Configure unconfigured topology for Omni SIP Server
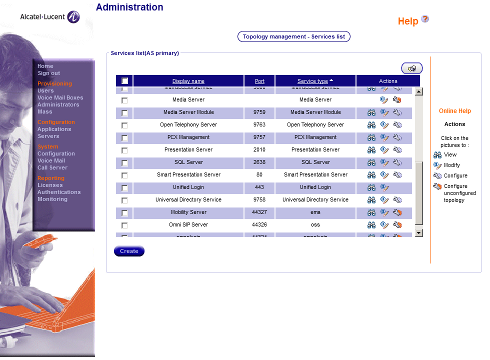Viewport: 490px width, 360px height. [x=397, y=225]
